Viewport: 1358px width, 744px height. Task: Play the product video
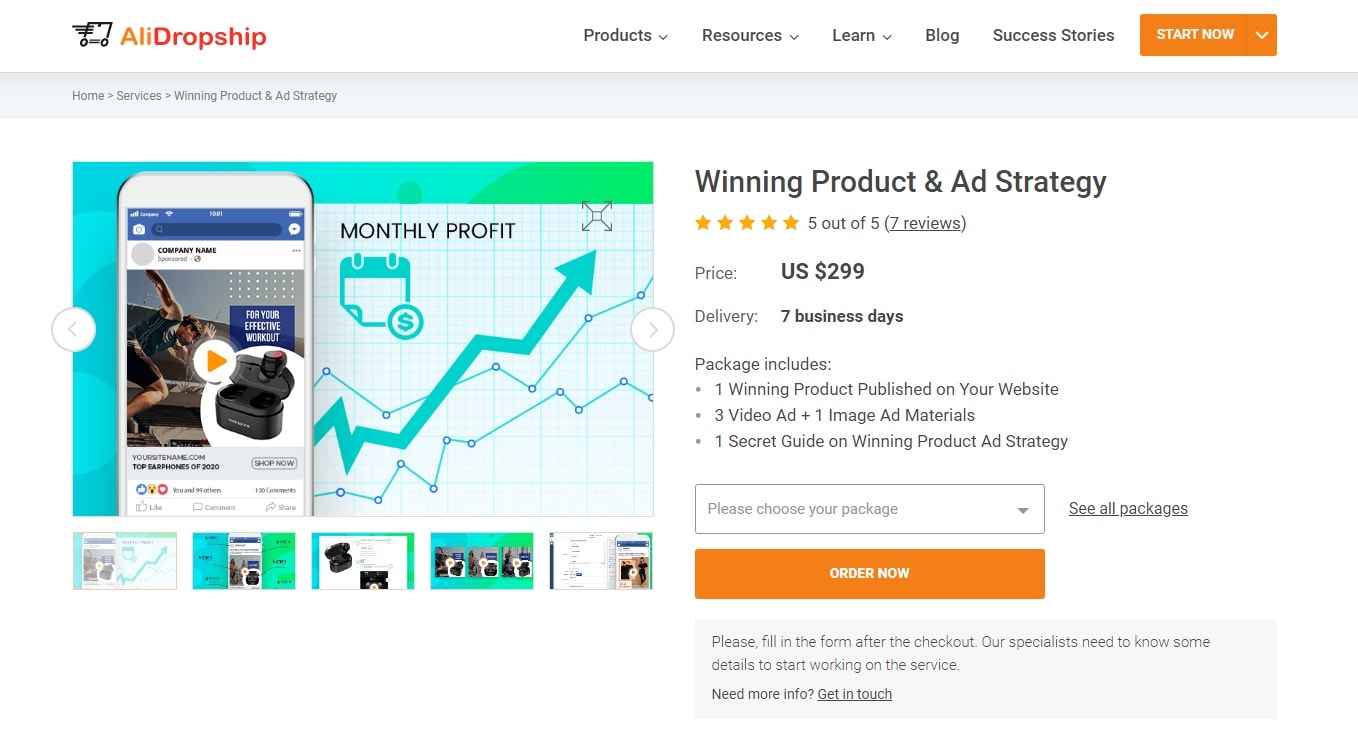214,361
